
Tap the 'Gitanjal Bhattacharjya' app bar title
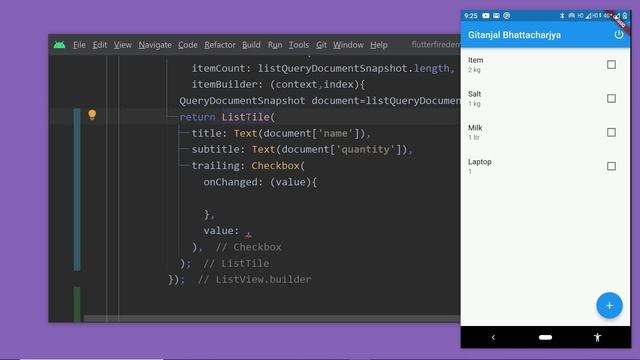(514, 35)
